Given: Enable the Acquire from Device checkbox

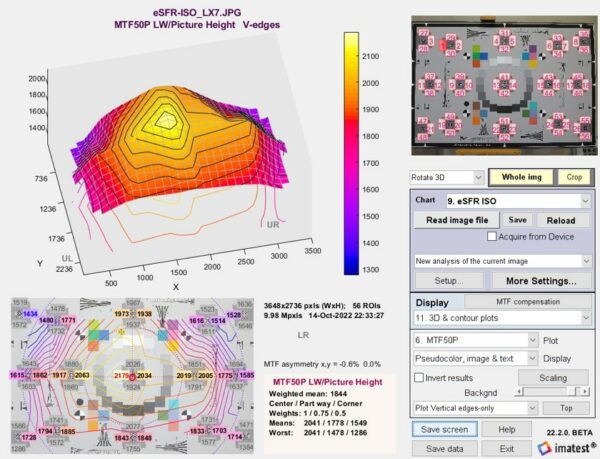Looking at the screenshot, I should coord(490,236).
